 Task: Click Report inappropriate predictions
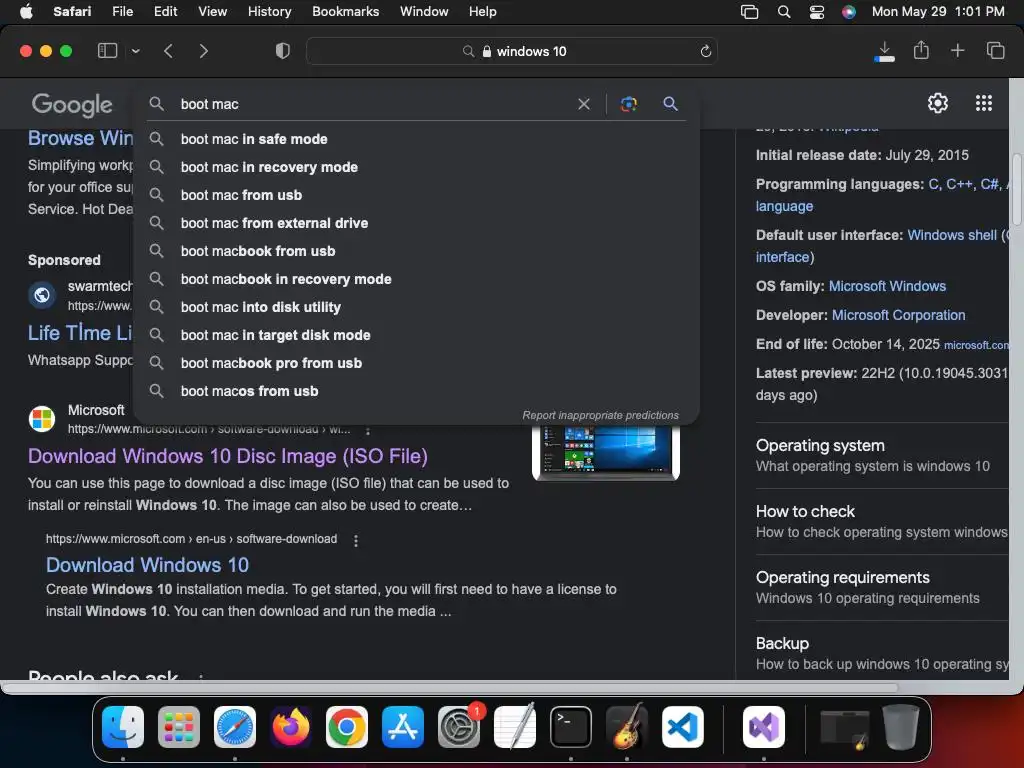pos(600,415)
